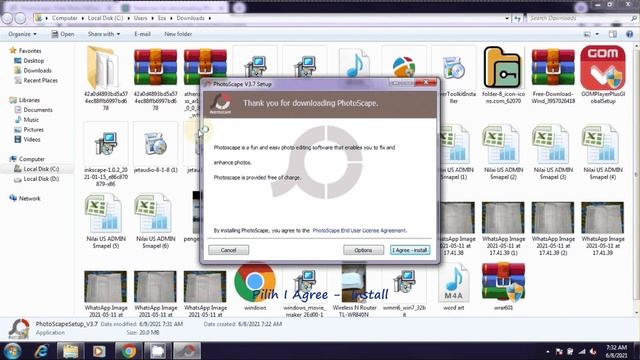Image resolution: width=640 pixels, height=360 pixels.
Task: Open the Share with dropdown
Action: tap(104, 34)
